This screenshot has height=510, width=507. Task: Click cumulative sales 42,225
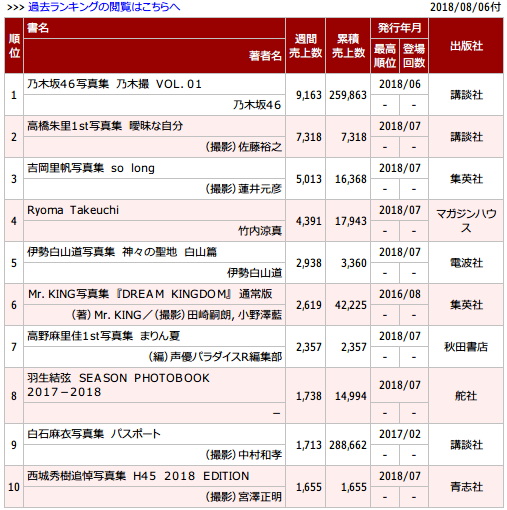pyautogui.click(x=351, y=305)
